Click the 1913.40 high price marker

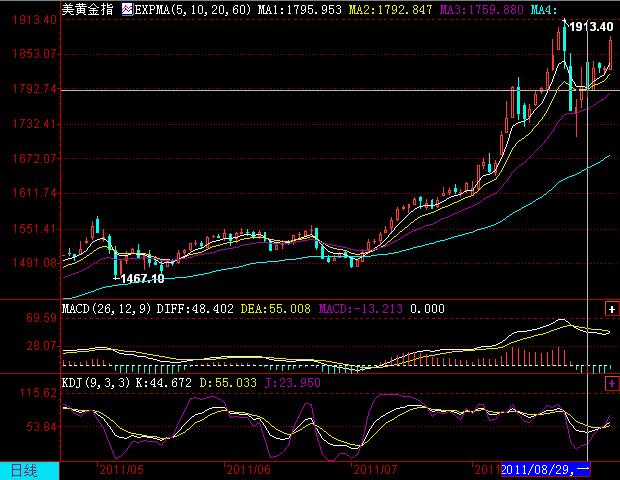point(592,27)
